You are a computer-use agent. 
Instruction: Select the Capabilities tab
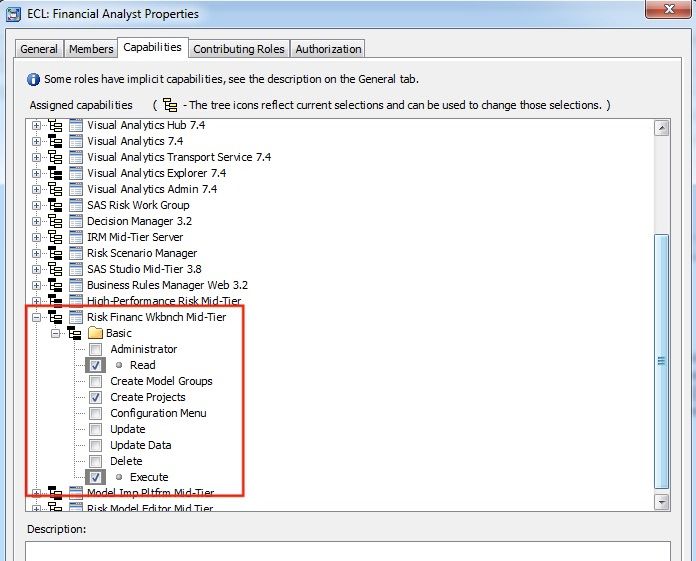tap(153, 47)
